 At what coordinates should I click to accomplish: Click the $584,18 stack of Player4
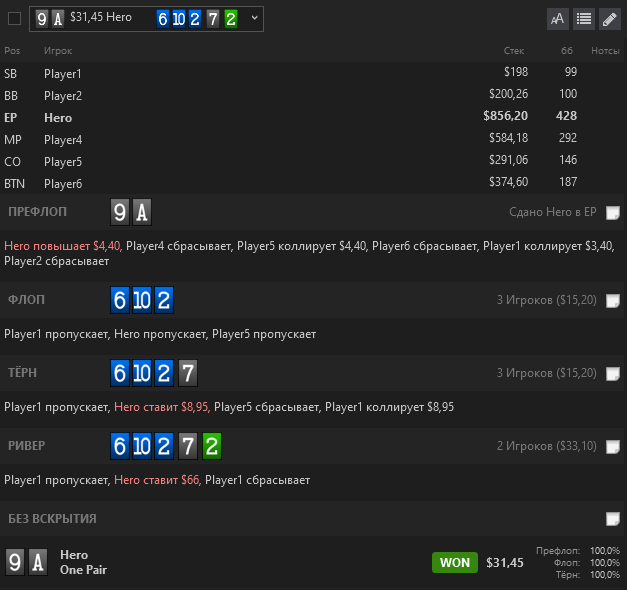(x=509, y=138)
